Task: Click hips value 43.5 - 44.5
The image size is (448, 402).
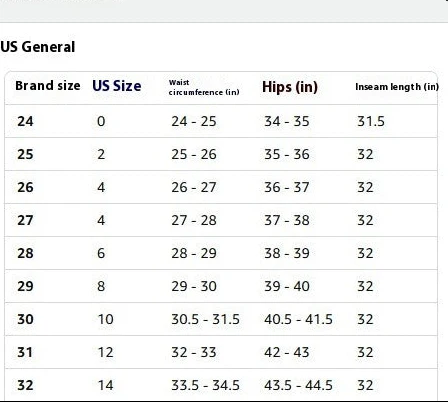Action: (298, 385)
